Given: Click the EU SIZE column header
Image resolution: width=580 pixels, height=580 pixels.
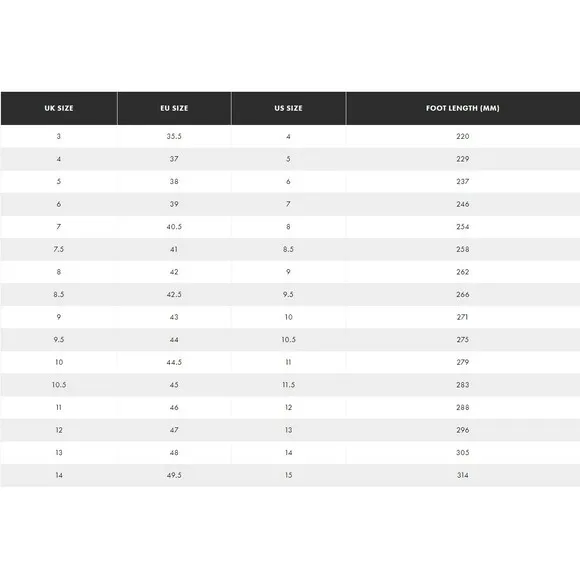Looking at the screenshot, I should pyautogui.click(x=174, y=108).
